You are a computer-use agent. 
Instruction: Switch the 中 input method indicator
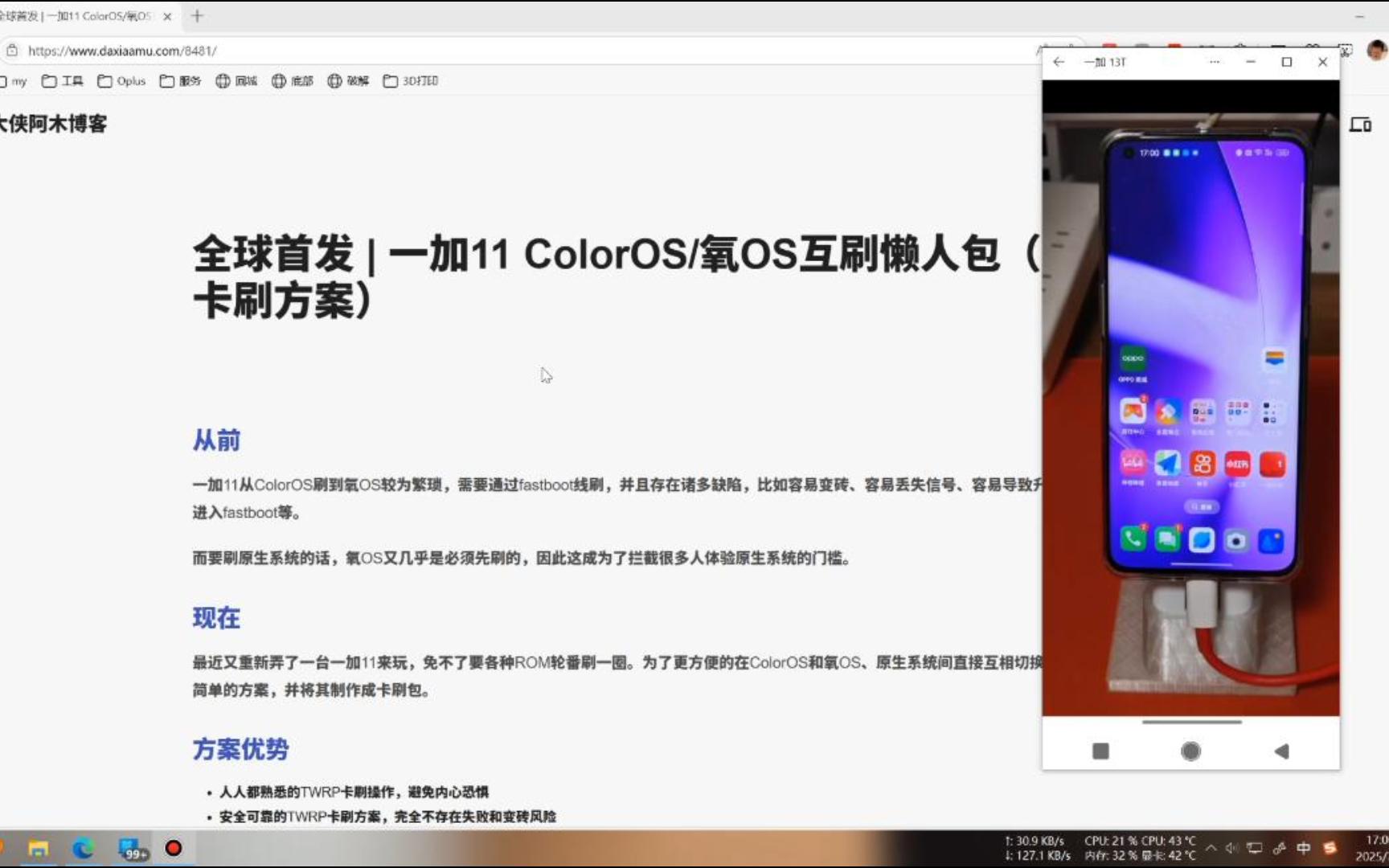point(1304,848)
